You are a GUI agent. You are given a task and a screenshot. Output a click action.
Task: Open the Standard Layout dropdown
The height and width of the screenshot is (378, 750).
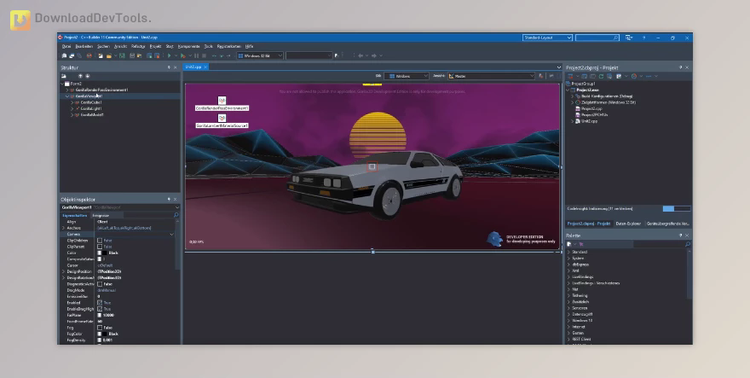point(547,37)
